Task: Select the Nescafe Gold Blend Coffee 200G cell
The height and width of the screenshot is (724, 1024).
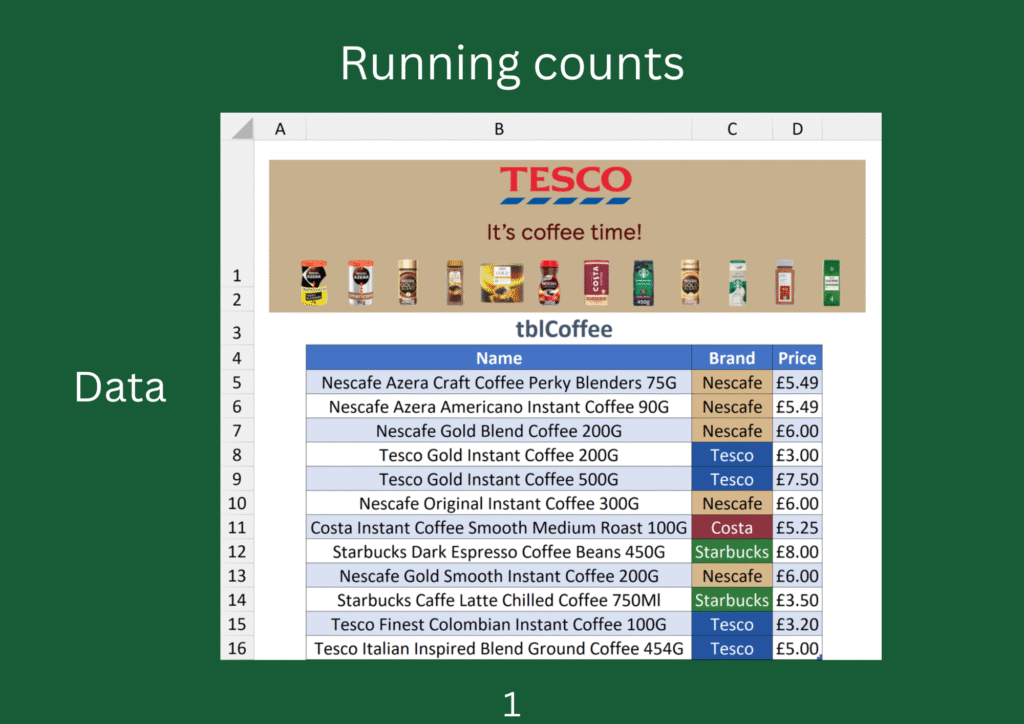Action: click(x=498, y=431)
